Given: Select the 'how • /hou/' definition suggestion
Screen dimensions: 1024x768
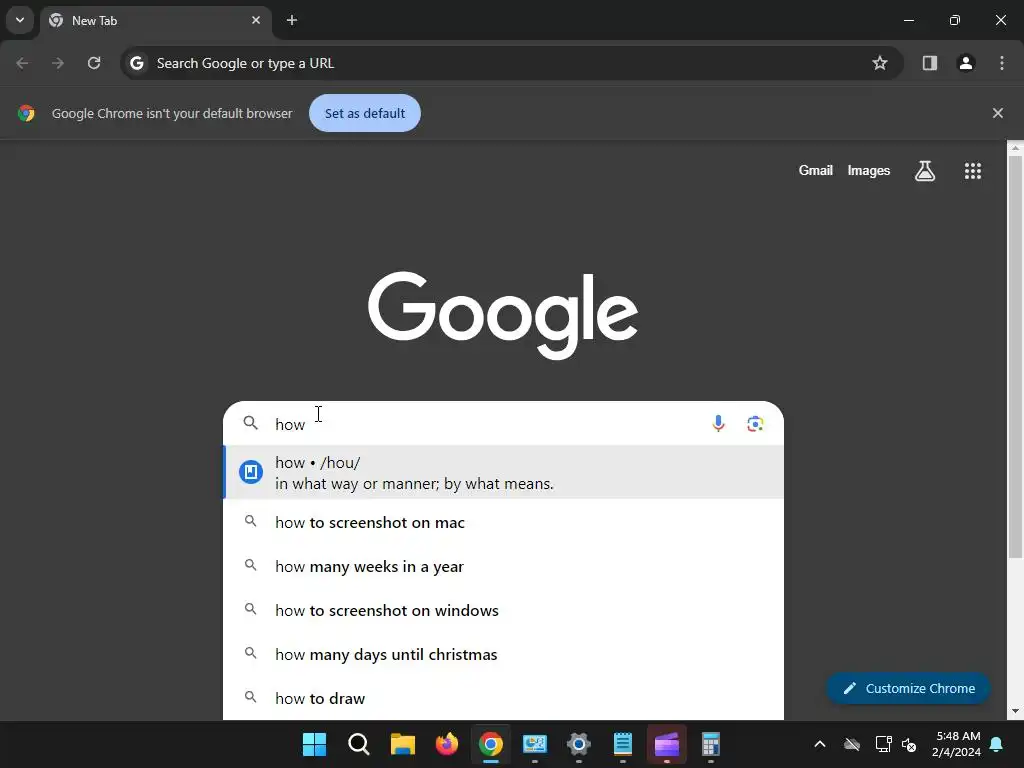Looking at the screenshot, I should point(504,472).
